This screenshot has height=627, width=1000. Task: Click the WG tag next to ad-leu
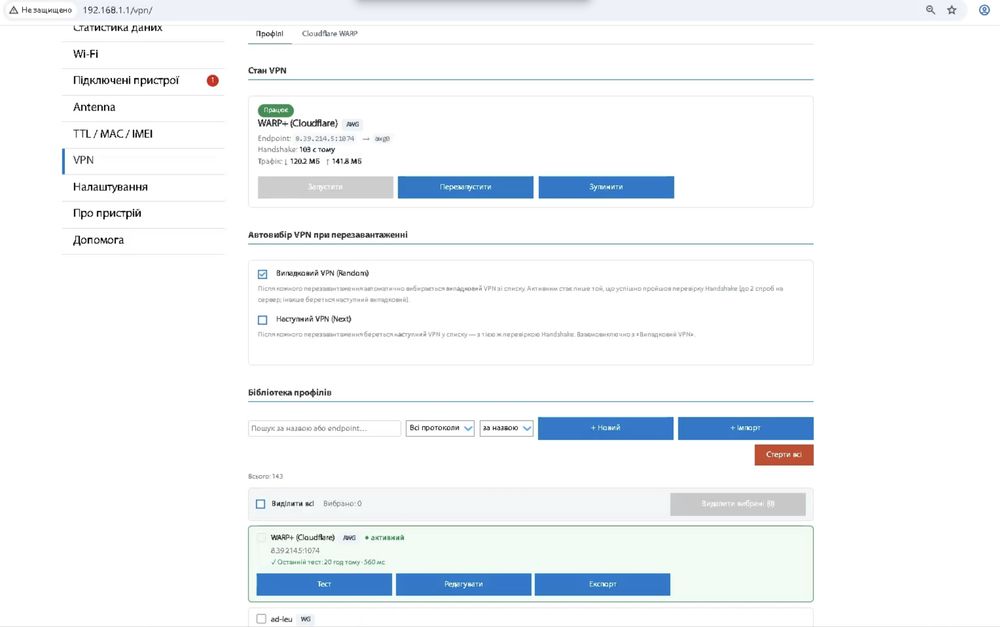pyautogui.click(x=305, y=619)
